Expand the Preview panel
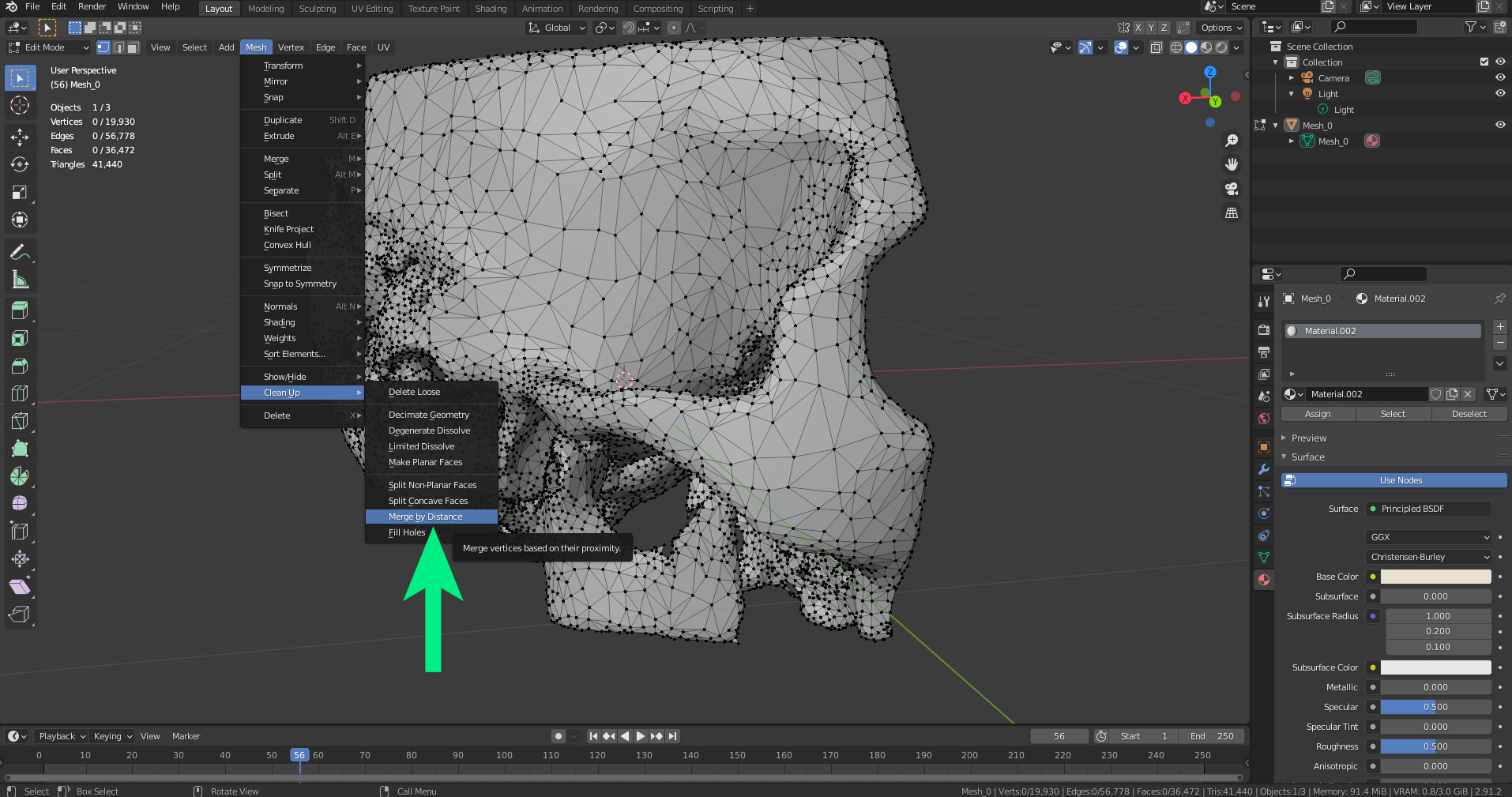Screen dimensions: 1512x797 pyautogui.click(x=1309, y=438)
